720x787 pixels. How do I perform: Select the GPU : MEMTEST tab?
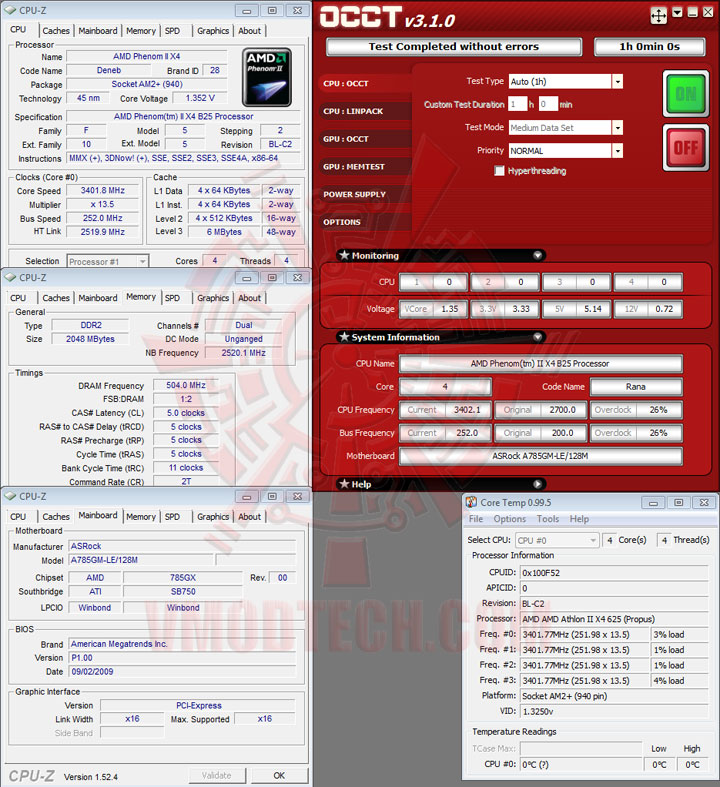pos(365,166)
